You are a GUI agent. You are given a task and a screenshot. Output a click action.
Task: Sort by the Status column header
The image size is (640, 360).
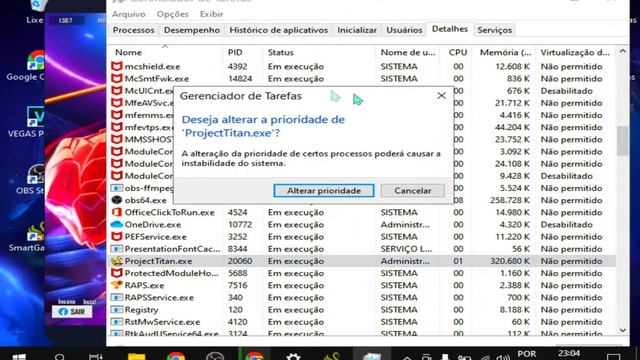click(x=281, y=53)
